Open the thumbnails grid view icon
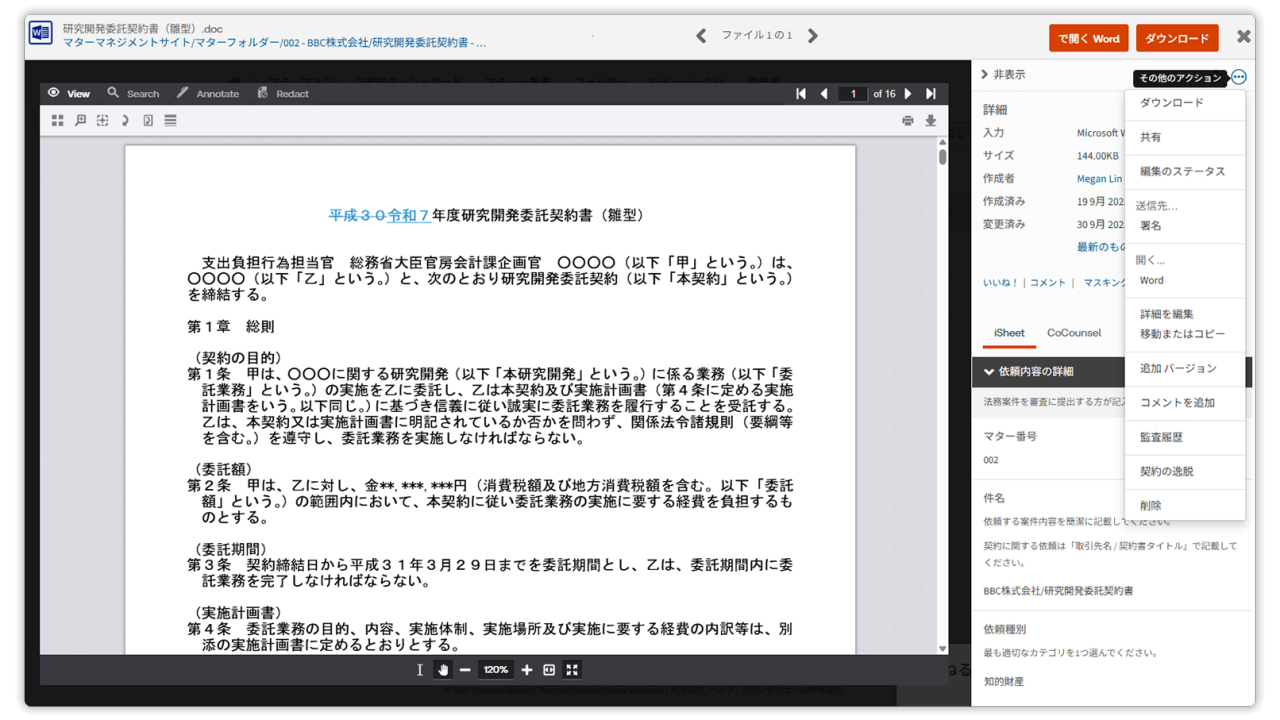Screen dimensions: 1280x720 tap(57, 121)
